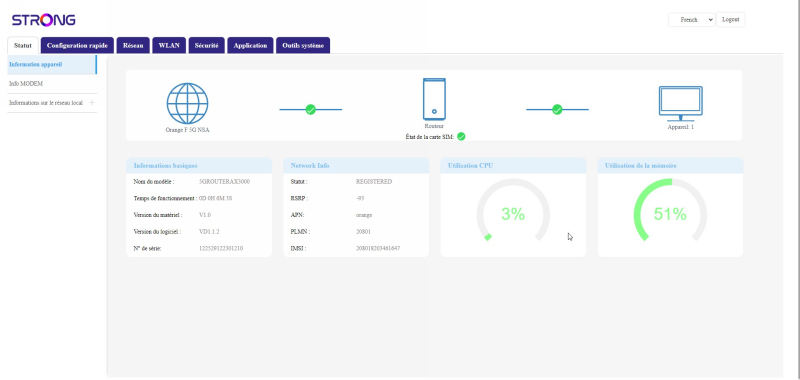Viewport: 800px width, 380px height.
Task: Click the globe internet icon
Action: pos(187,104)
